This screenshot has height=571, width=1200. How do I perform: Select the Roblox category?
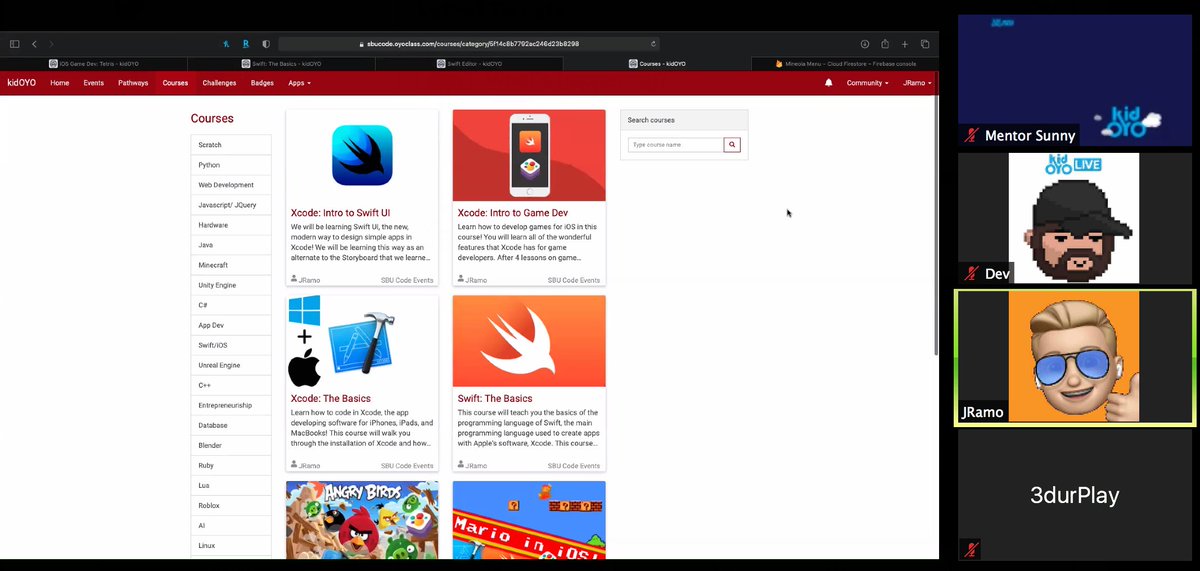tap(231, 505)
